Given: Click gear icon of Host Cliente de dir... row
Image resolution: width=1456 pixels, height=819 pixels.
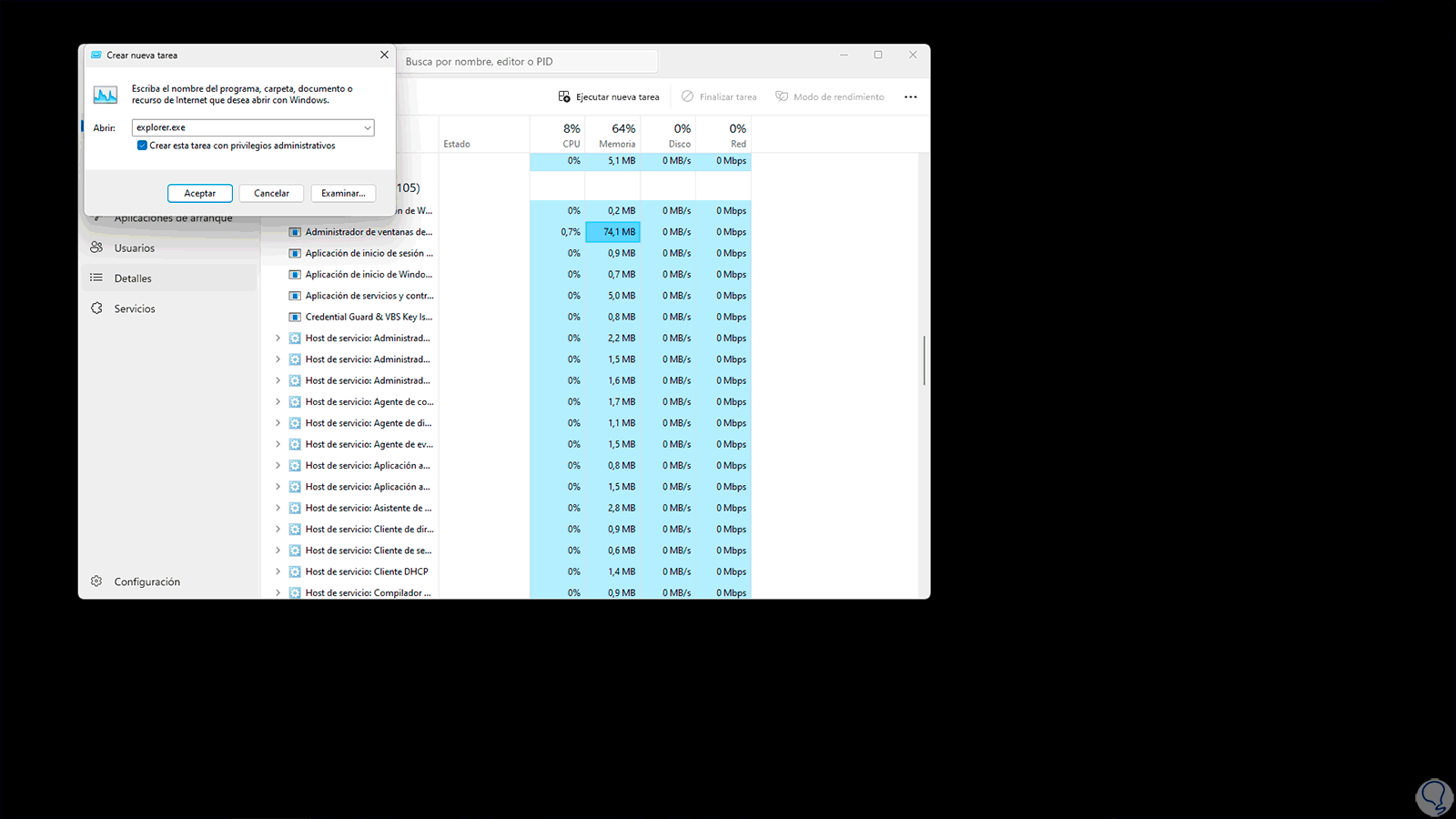Looking at the screenshot, I should pyautogui.click(x=295, y=529).
